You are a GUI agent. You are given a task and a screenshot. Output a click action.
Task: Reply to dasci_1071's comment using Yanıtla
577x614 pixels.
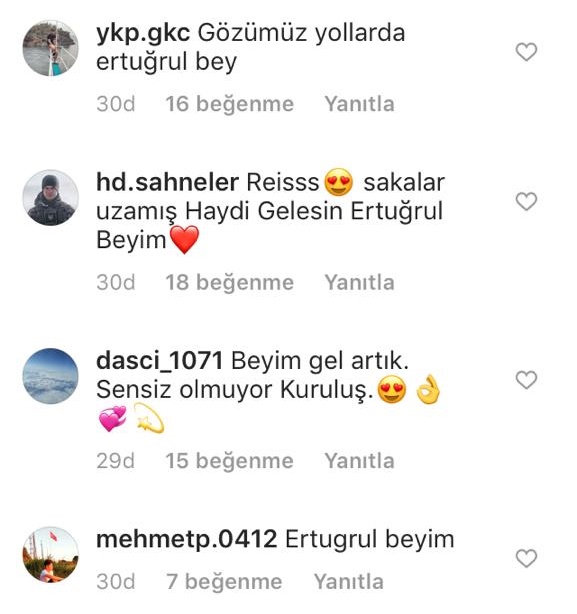pos(359,460)
